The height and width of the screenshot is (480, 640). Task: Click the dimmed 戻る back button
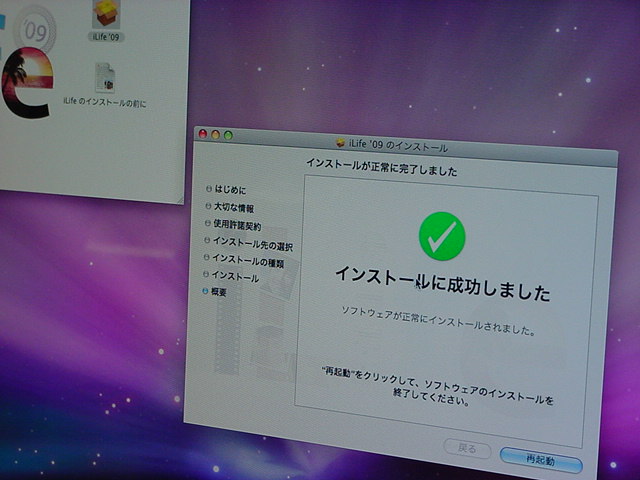pyautogui.click(x=467, y=449)
